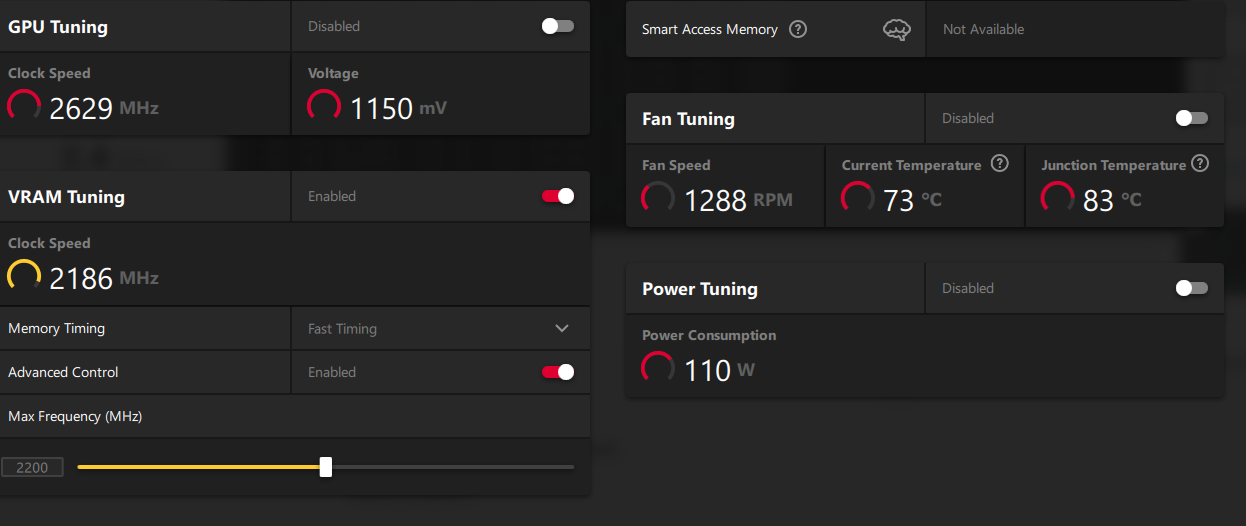Enable the GPU Tuning toggle
1246x526 pixels.
[x=558, y=26]
